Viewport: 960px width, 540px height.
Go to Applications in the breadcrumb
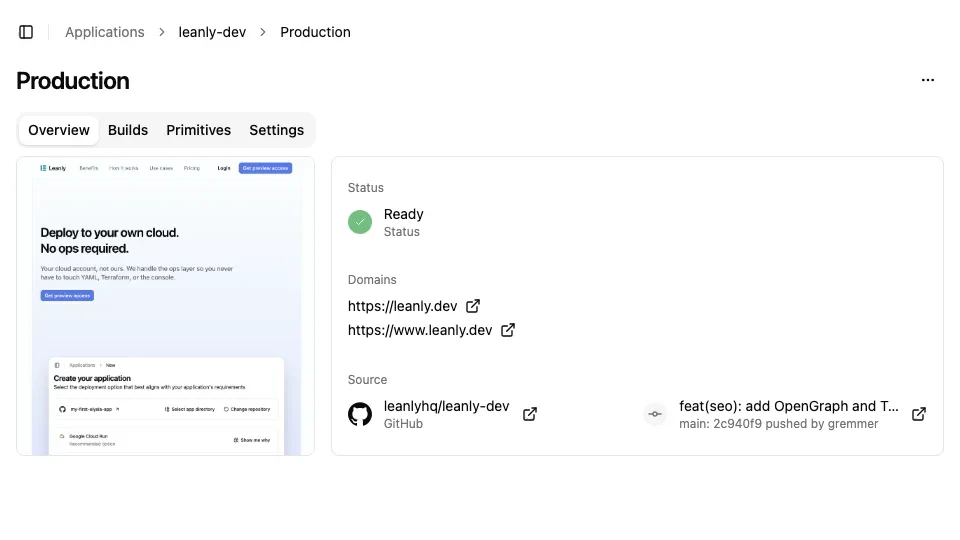coord(105,32)
